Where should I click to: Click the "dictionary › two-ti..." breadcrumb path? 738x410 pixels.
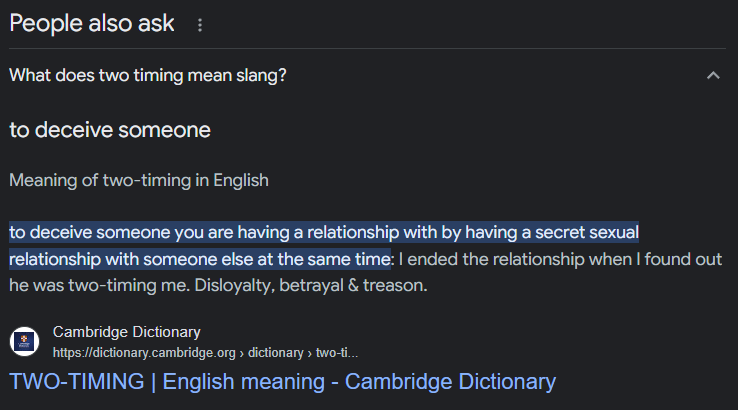point(303,352)
